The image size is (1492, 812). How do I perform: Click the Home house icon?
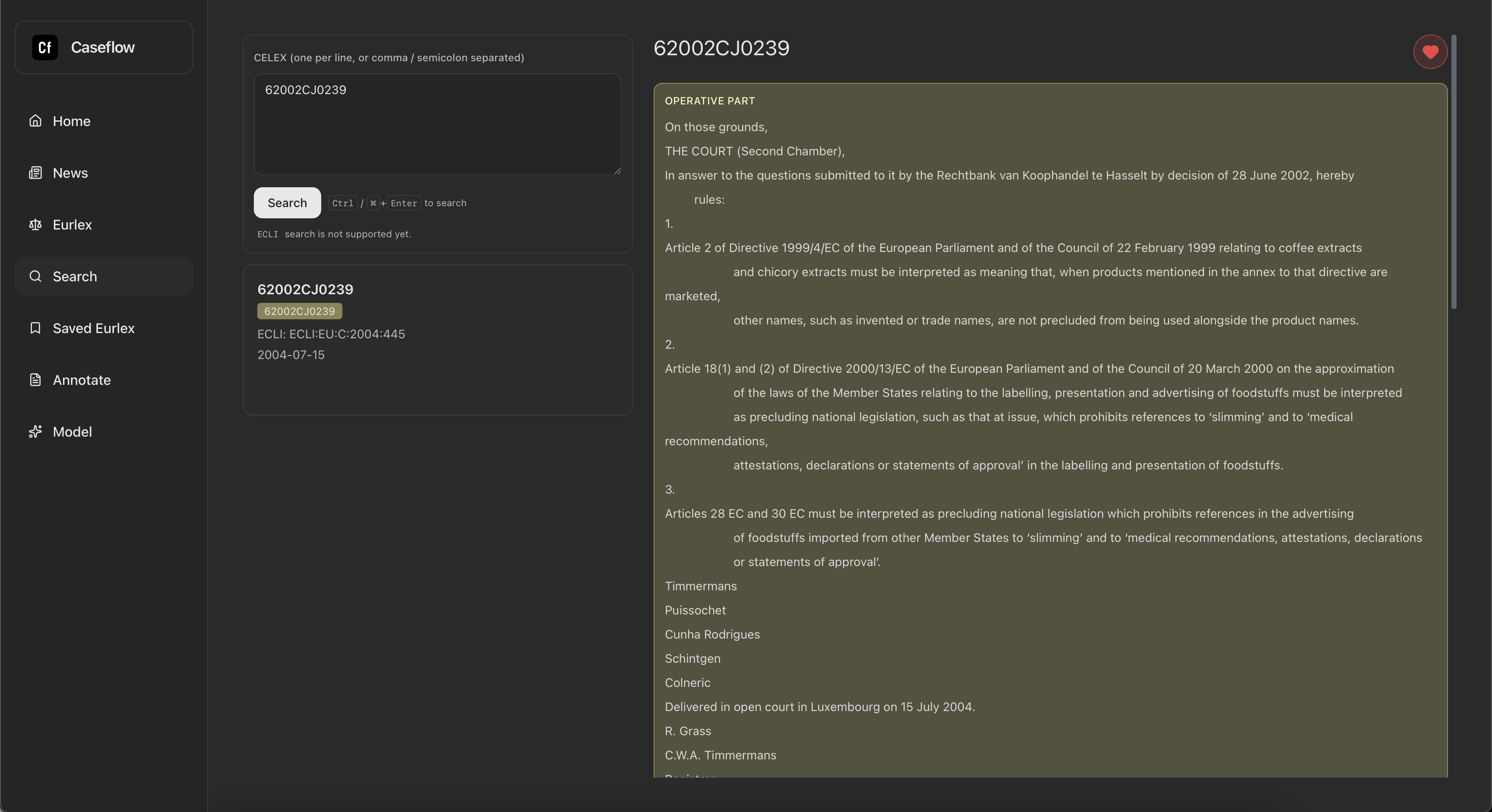tap(35, 120)
